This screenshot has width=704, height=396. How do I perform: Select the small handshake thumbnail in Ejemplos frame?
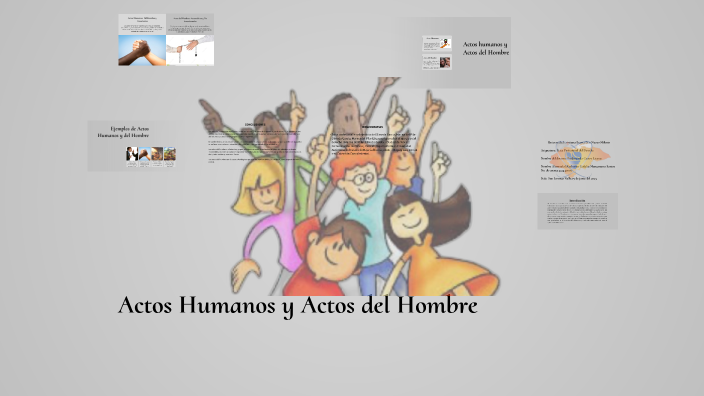145,154
